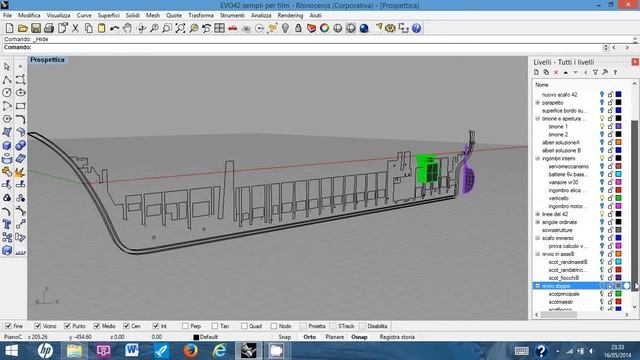Toggle Snap in the status bar
640x360 pixels.
[284, 337]
